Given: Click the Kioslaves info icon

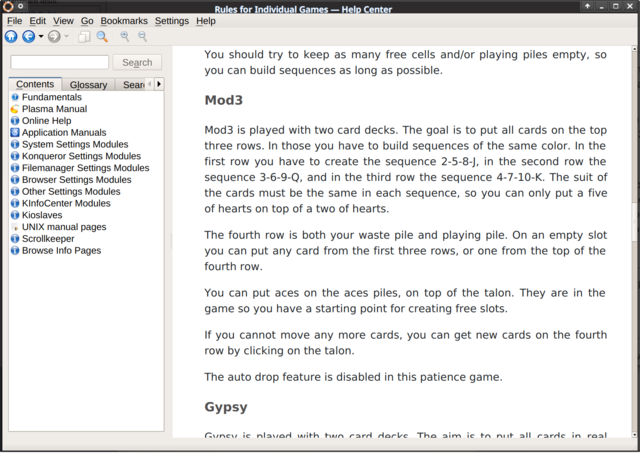Looking at the screenshot, I should pos(15,215).
